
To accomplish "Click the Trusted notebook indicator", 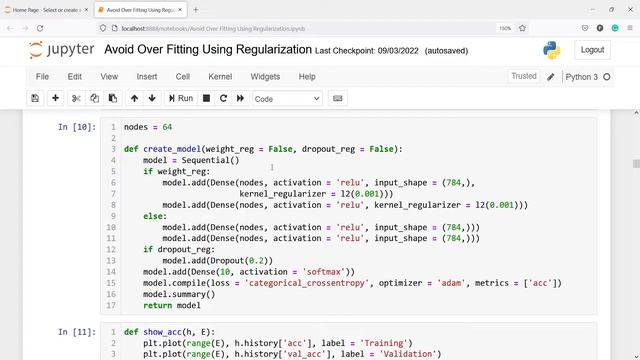I will [x=524, y=76].
